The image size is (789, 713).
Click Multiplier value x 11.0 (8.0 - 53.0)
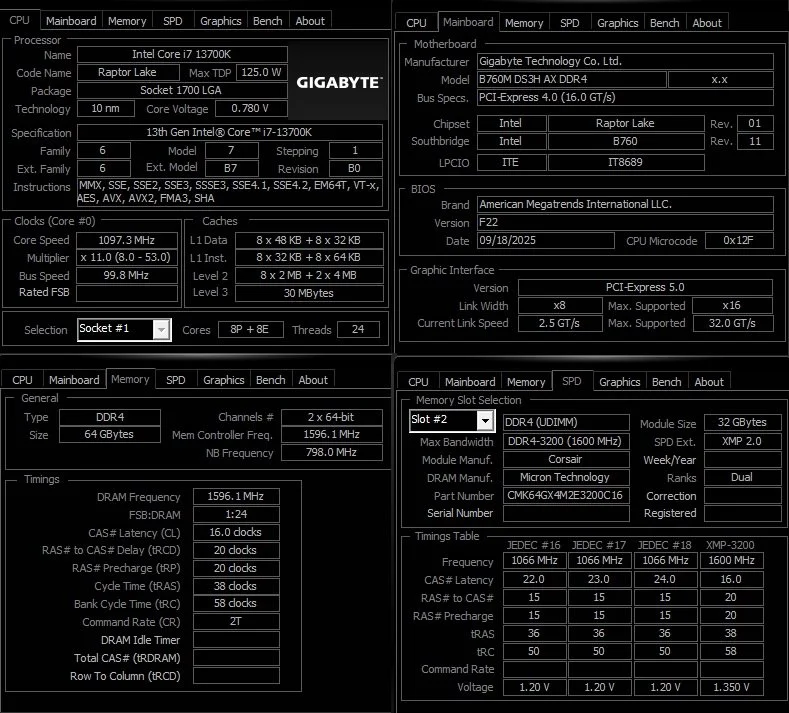coord(127,258)
